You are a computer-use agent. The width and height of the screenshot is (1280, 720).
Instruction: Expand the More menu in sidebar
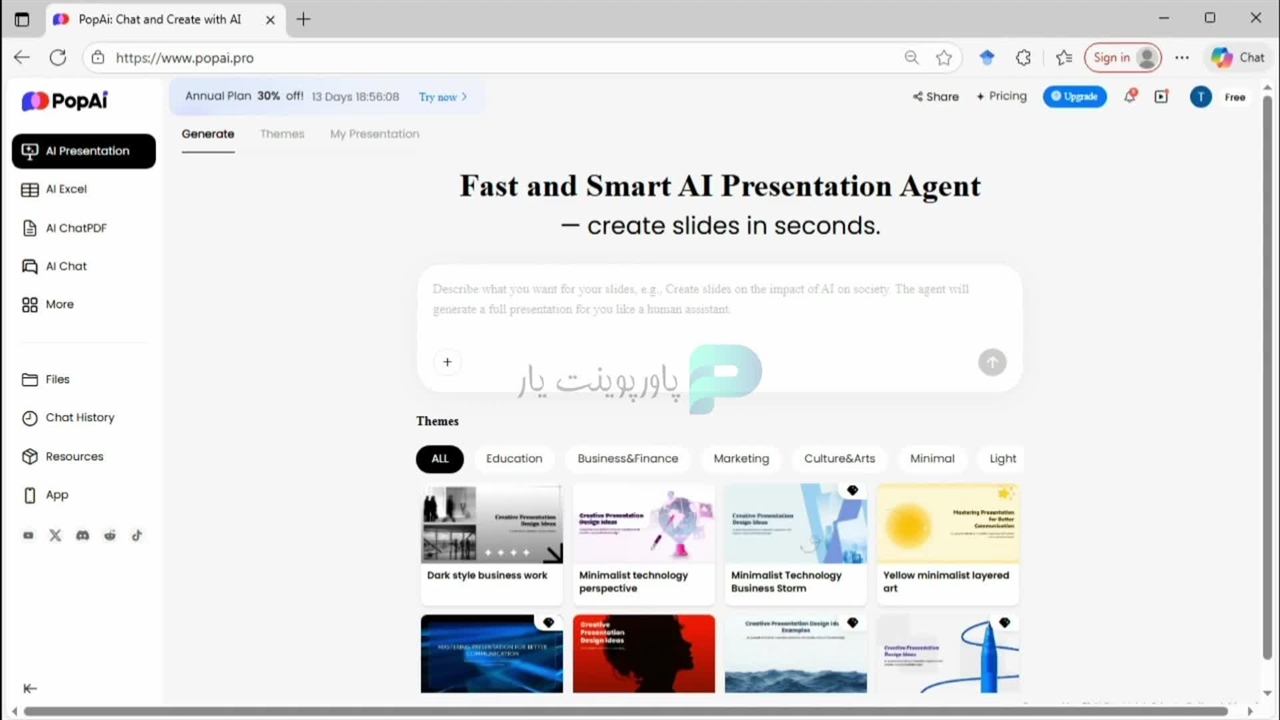(x=59, y=304)
